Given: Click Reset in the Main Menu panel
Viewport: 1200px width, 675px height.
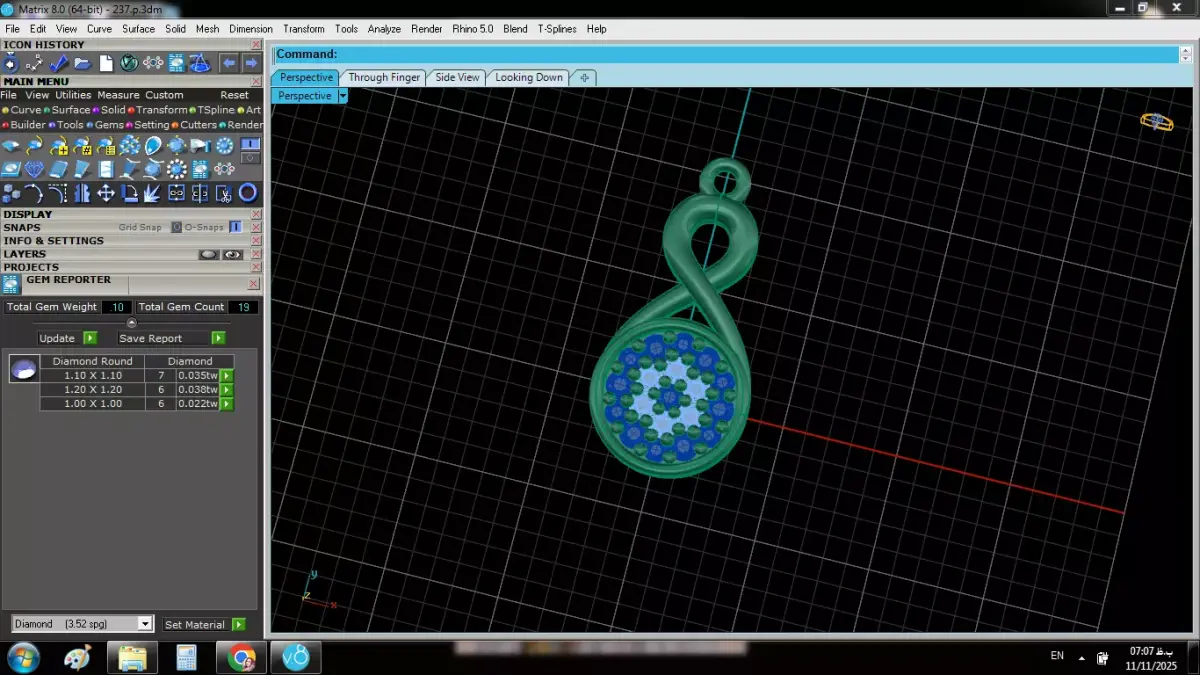Looking at the screenshot, I should point(234,95).
